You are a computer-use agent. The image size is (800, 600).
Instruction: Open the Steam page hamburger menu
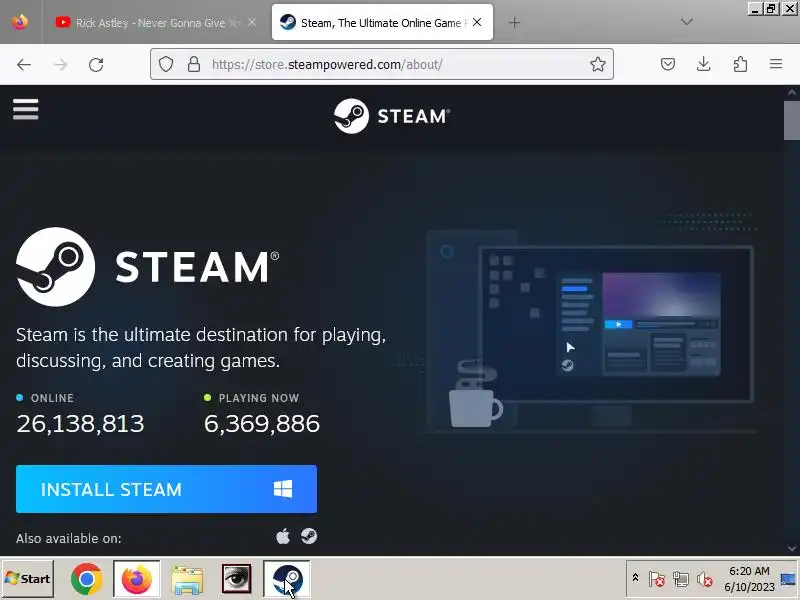coord(26,109)
